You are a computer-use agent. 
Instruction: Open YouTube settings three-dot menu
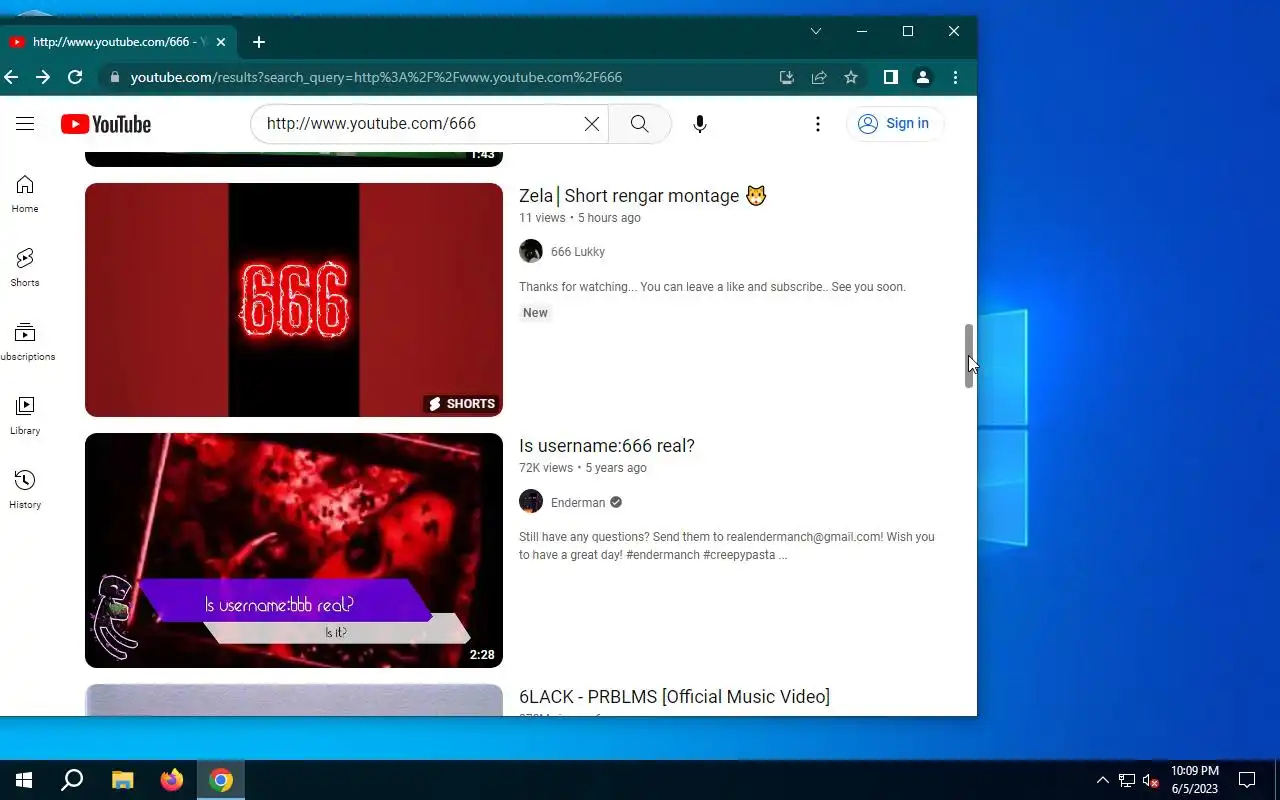click(x=818, y=124)
